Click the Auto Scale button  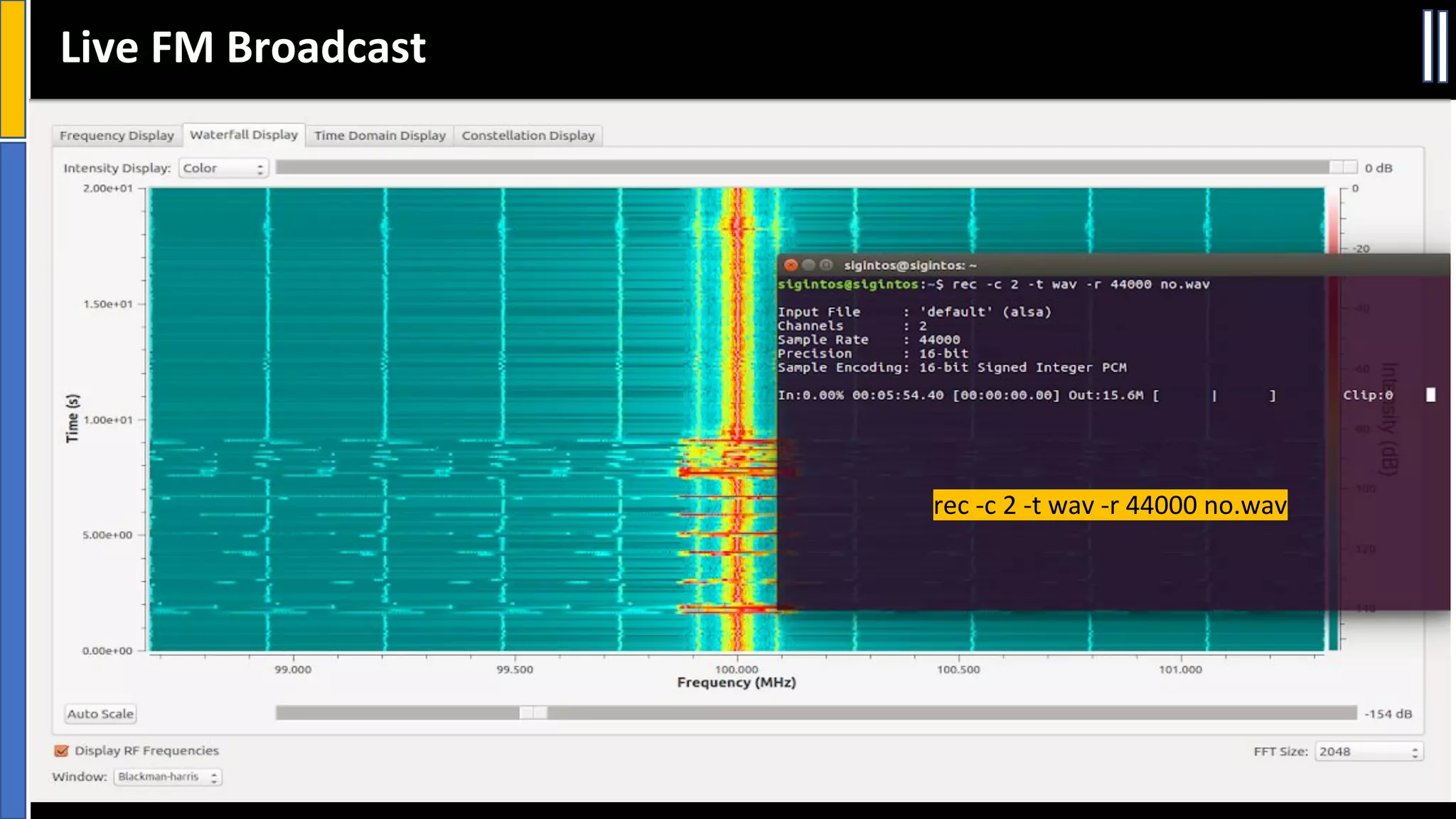100,714
